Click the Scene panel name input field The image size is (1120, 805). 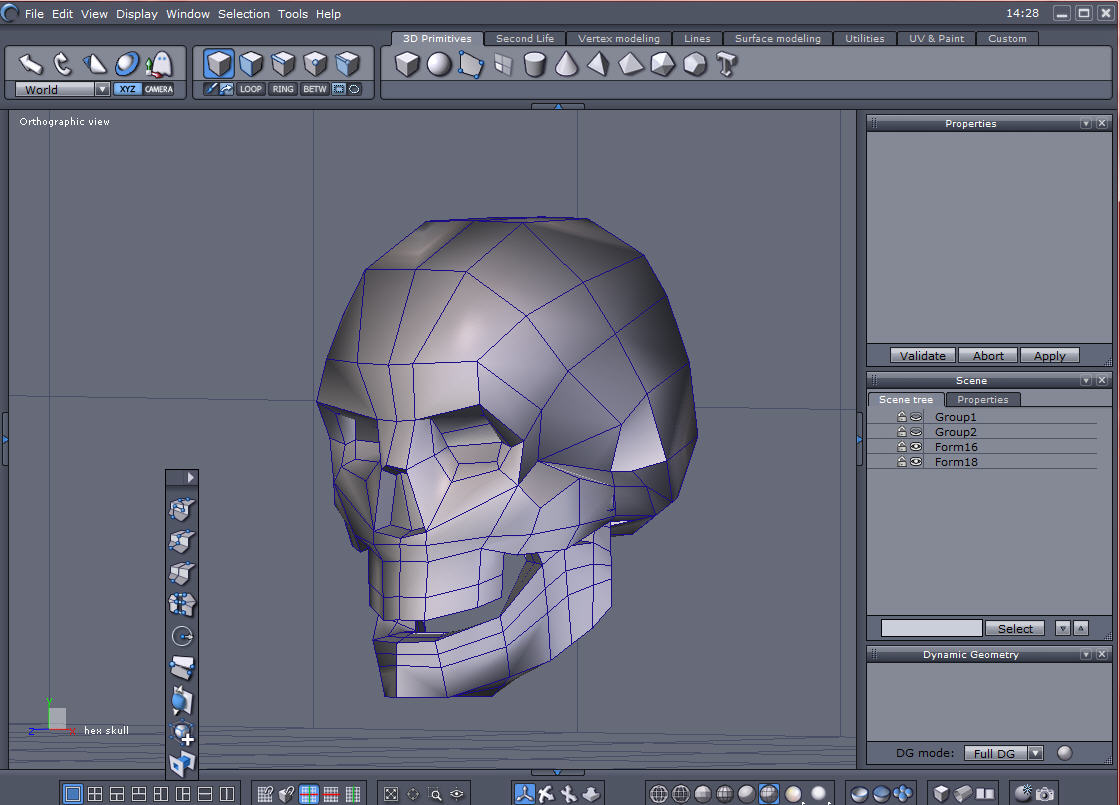click(931, 629)
